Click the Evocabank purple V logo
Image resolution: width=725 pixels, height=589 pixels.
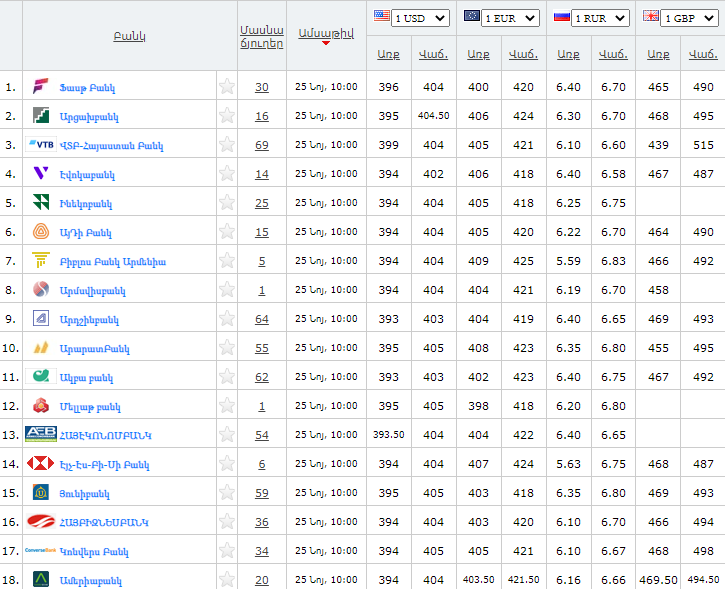(x=40, y=174)
